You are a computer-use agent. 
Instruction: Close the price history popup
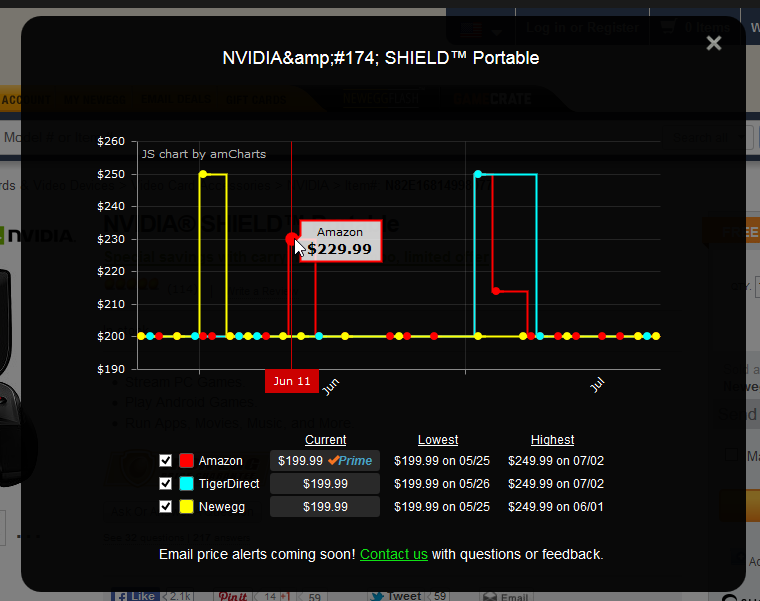click(x=713, y=44)
